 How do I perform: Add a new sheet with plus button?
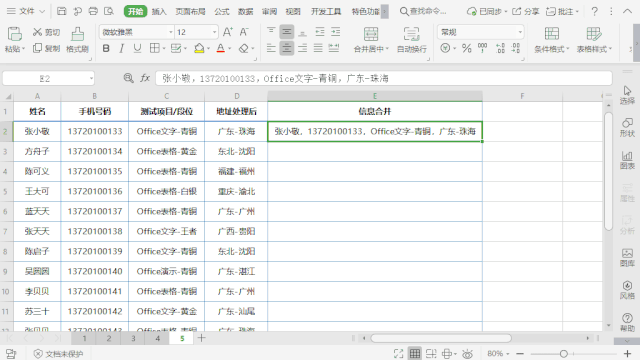point(201,338)
